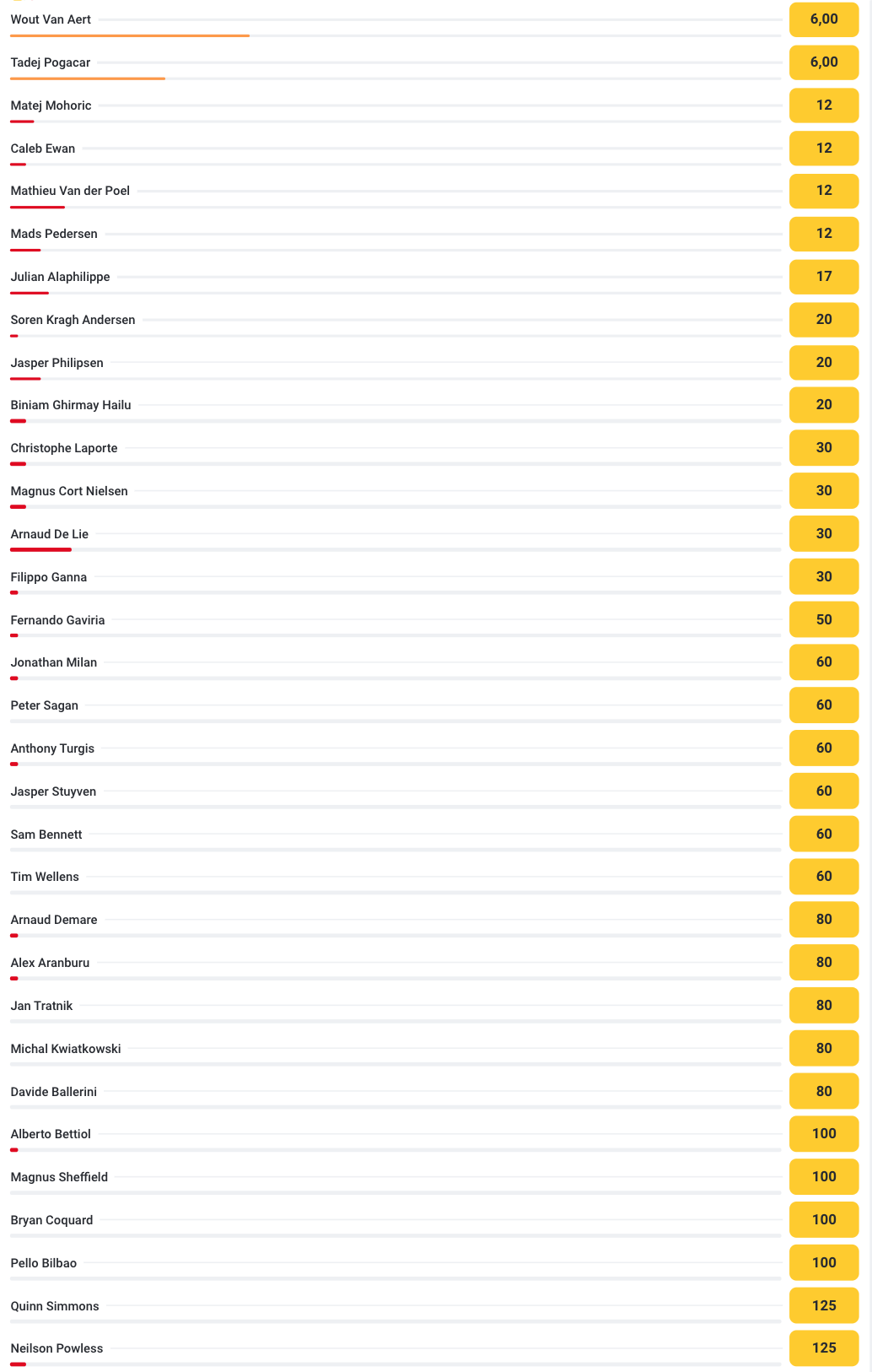This screenshot has height=1372, width=872.
Task: Click the Biniam Ghirmay Hailu name
Action: (x=71, y=405)
